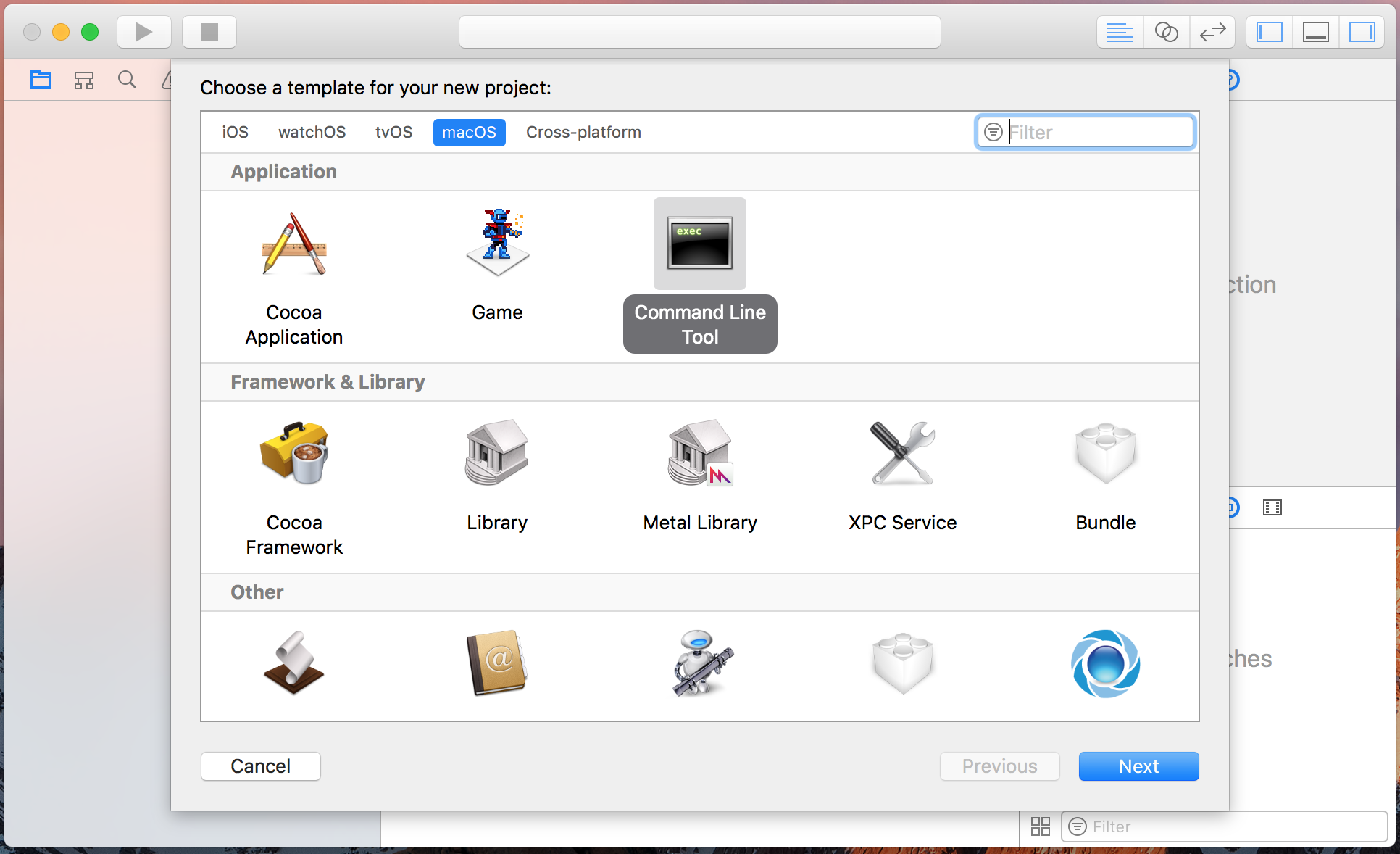Screen dimensions: 1400x854
Task: Click the Cancel button
Action: click(x=261, y=766)
